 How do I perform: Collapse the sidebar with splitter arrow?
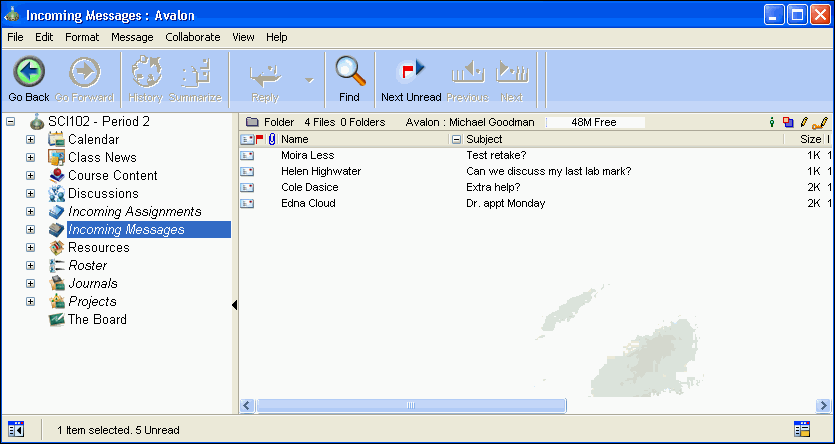[234, 305]
